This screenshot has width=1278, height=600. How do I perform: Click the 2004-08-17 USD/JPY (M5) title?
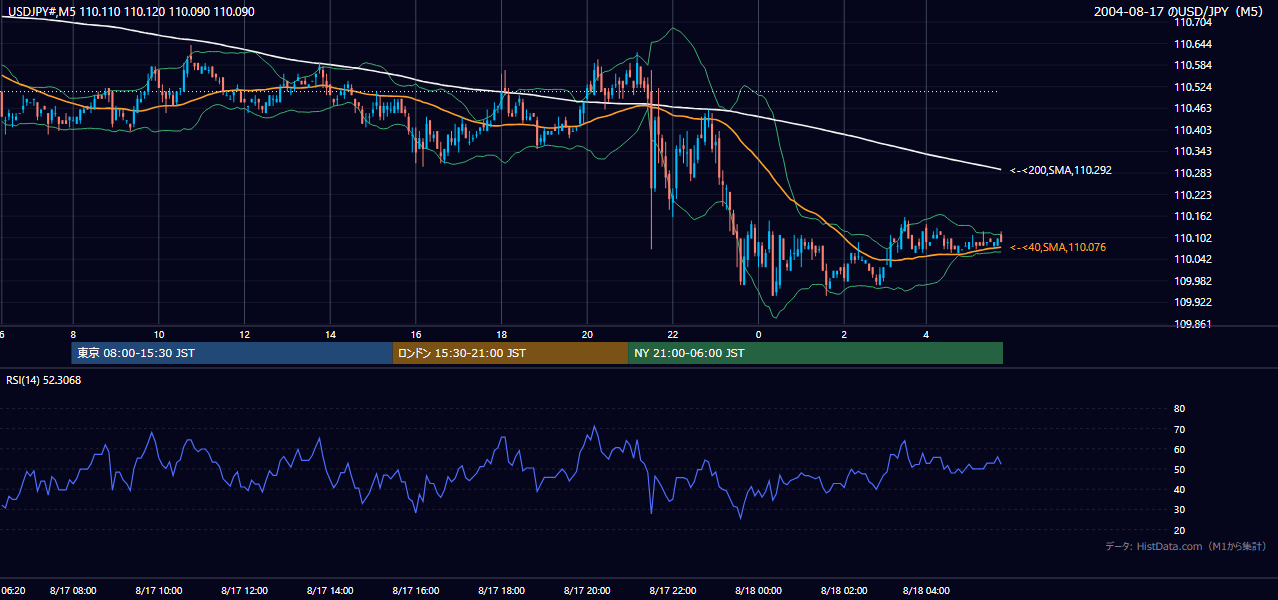click(1180, 11)
